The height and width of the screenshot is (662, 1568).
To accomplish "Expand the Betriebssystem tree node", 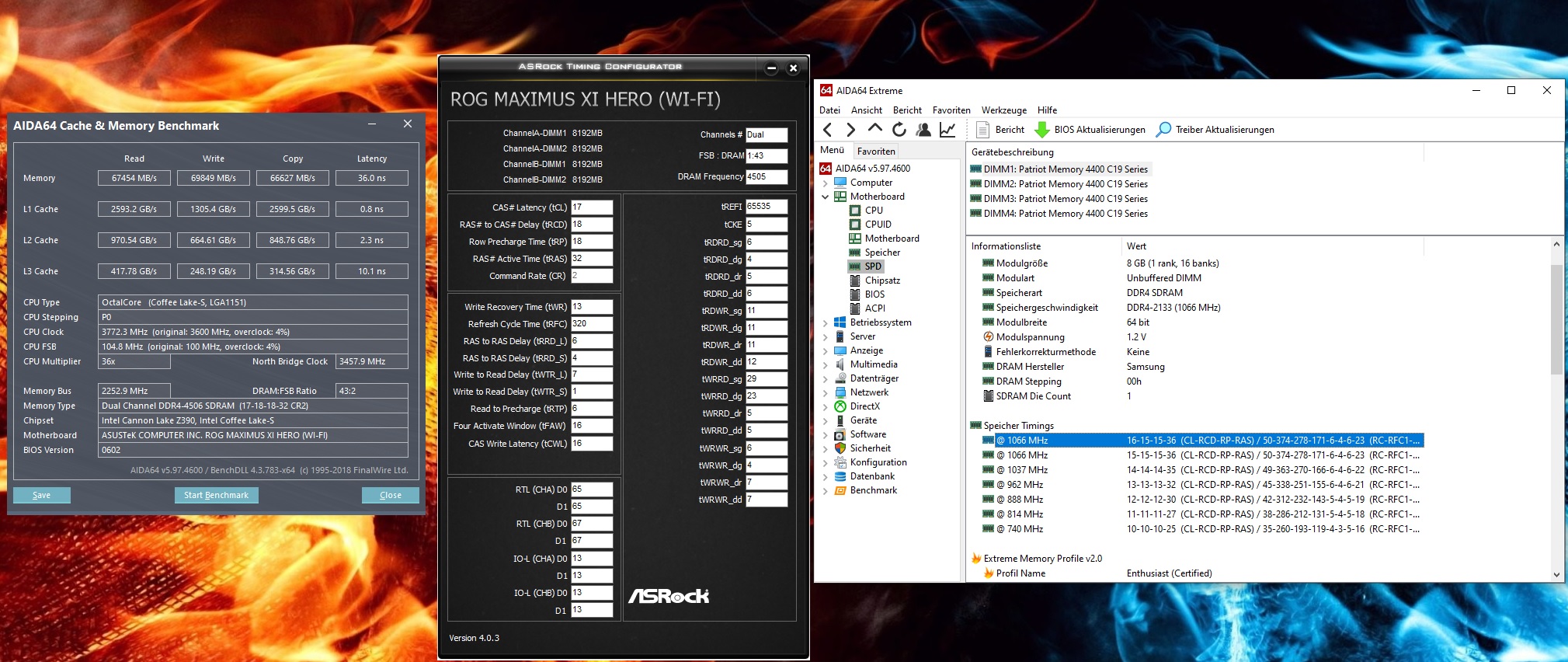I will coord(825,322).
